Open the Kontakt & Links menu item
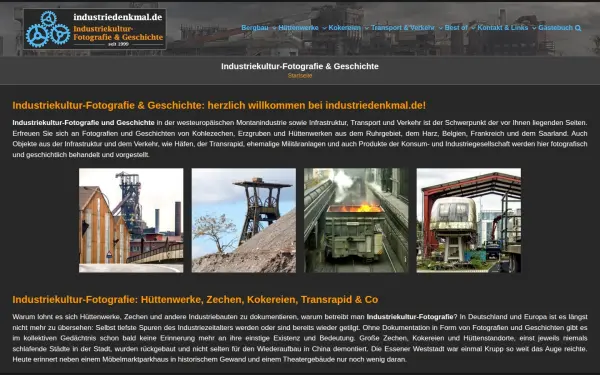 [x=502, y=28]
